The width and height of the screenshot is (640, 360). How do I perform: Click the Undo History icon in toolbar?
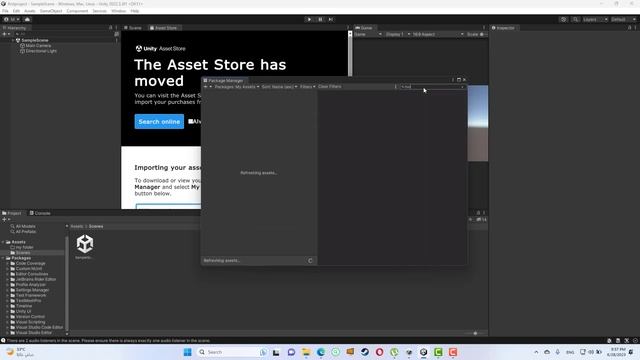point(563,19)
